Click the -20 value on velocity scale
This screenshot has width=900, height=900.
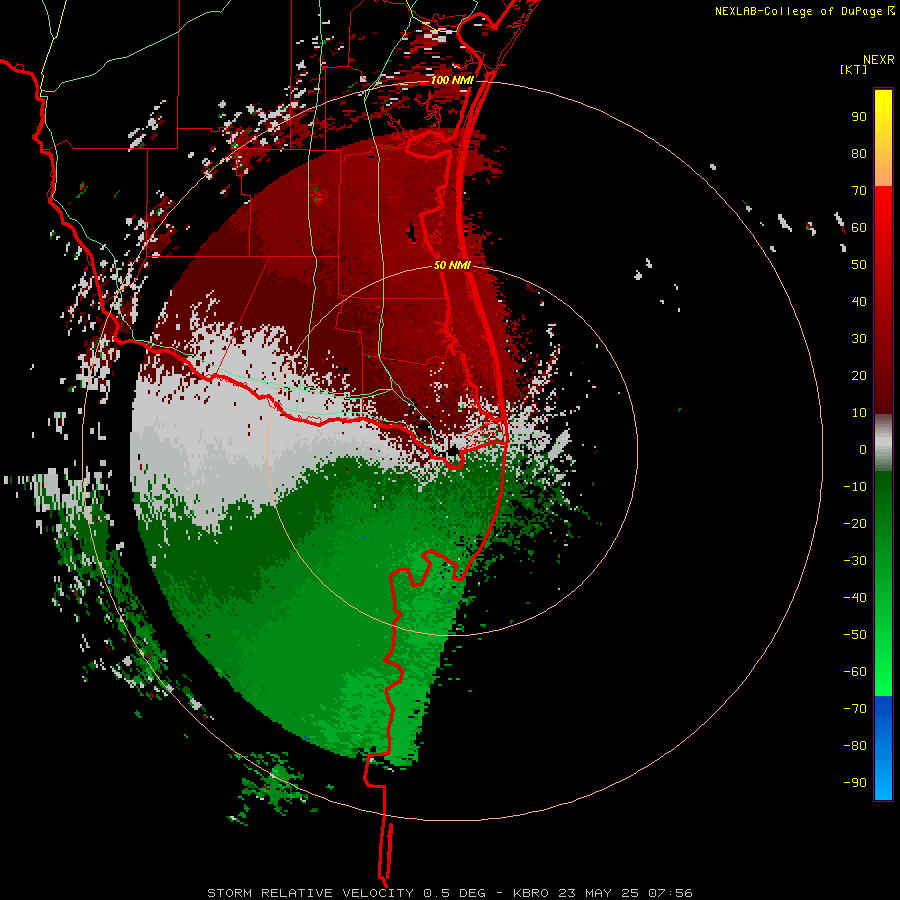[x=855, y=523]
